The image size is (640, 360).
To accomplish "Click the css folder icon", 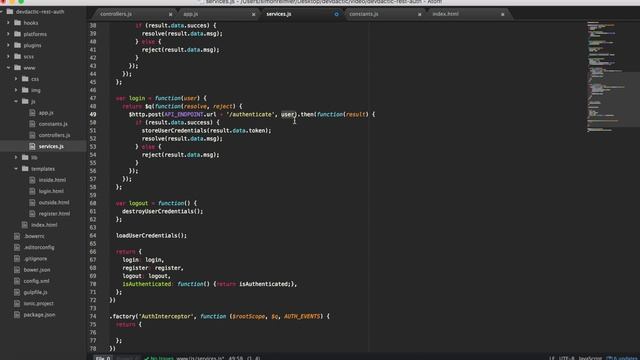I will (25, 79).
